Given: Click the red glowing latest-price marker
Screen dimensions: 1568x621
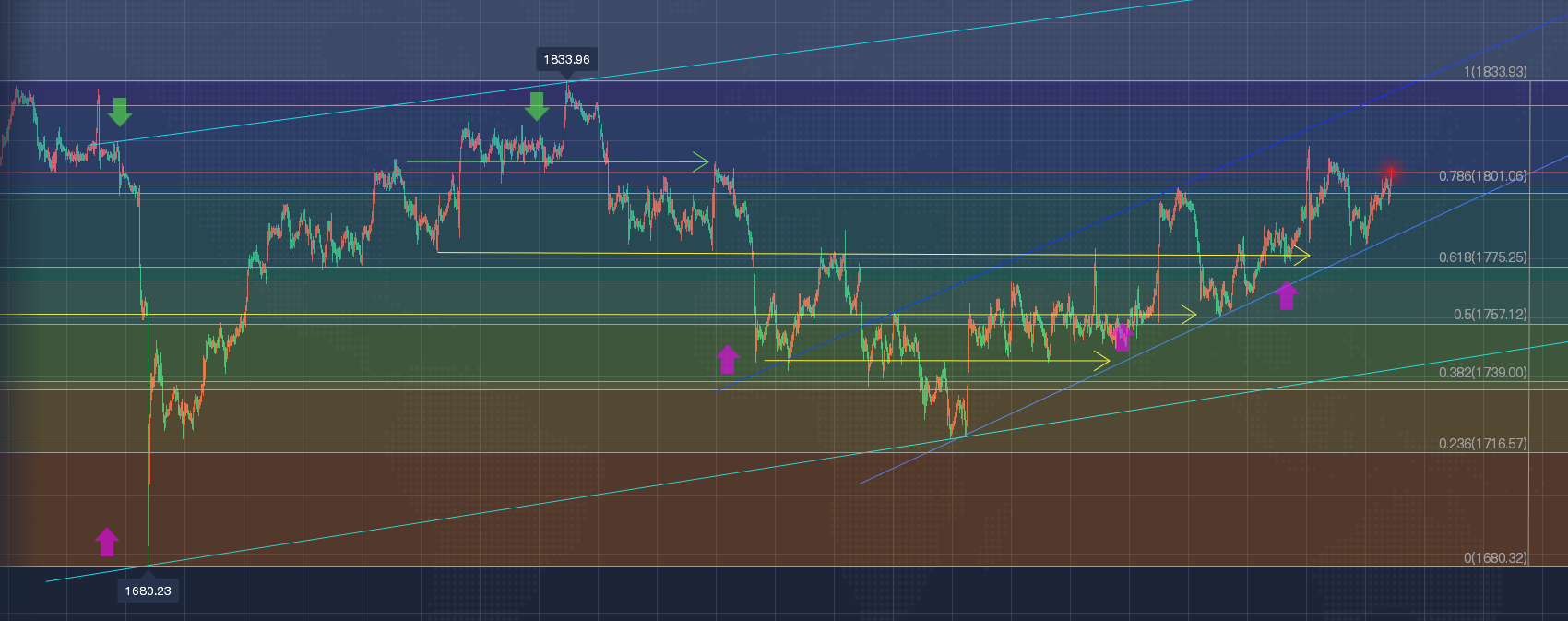Looking at the screenshot, I should pyautogui.click(x=1391, y=172).
